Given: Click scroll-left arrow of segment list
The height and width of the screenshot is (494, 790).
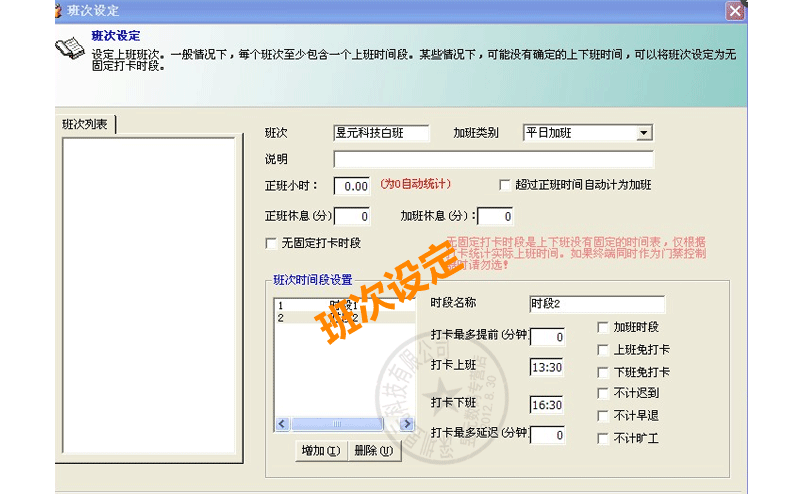Looking at the screenshot, I should click(x=282, y=424).
